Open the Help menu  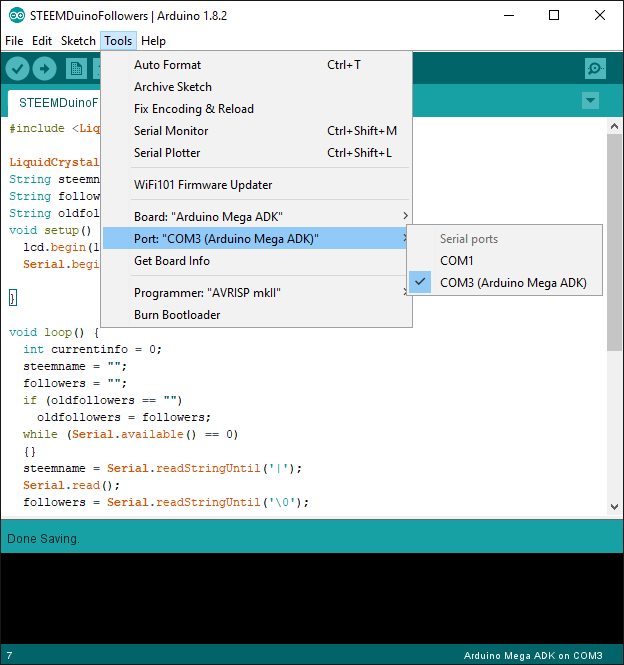coord(153,41)
